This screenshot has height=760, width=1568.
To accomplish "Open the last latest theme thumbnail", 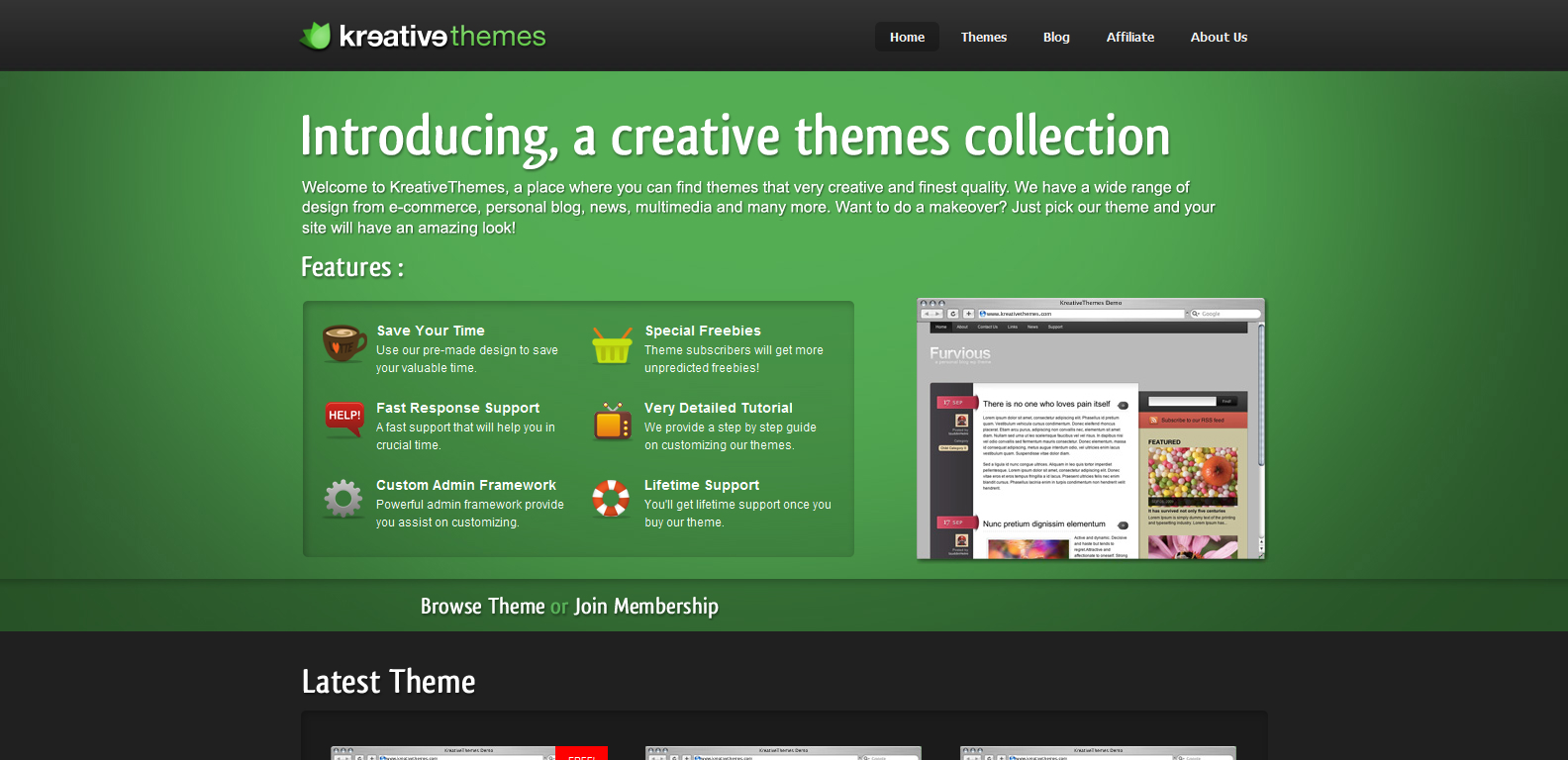I will [x=1098, y=753].
